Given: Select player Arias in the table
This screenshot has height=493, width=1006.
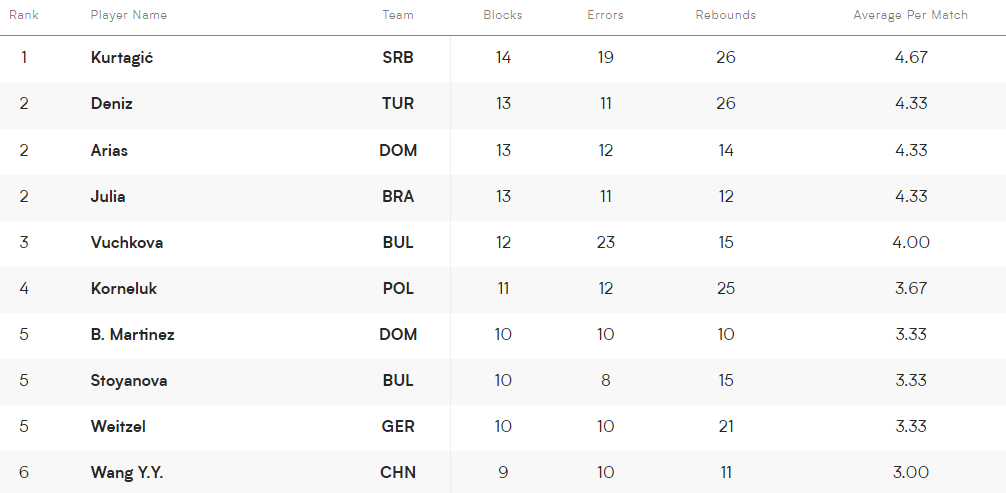Looking at the screenshot, I should point(109,150).
